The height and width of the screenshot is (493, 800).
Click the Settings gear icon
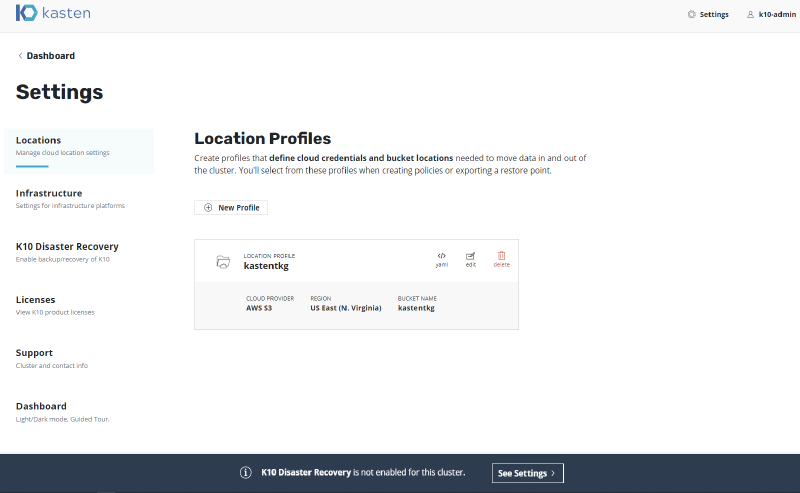pyautogui.click(x=691, y=14)
